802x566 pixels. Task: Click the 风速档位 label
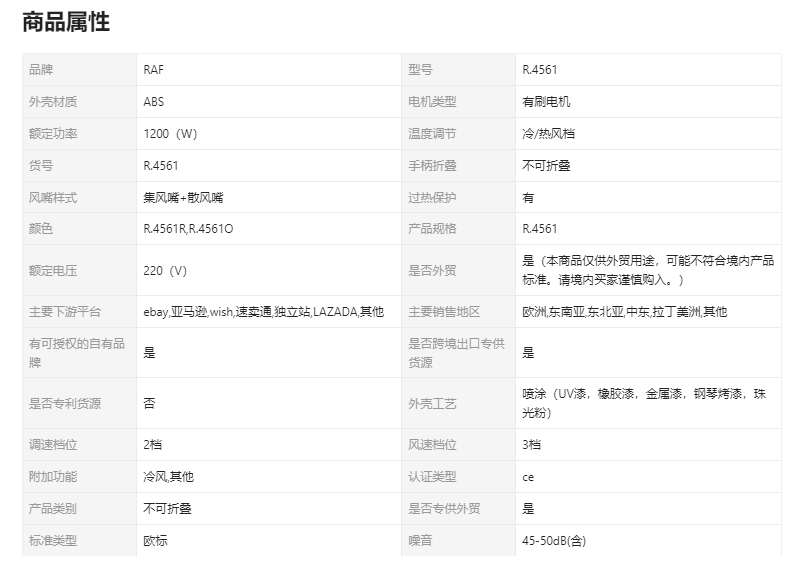pyautogui.click(x=432, y=445)
